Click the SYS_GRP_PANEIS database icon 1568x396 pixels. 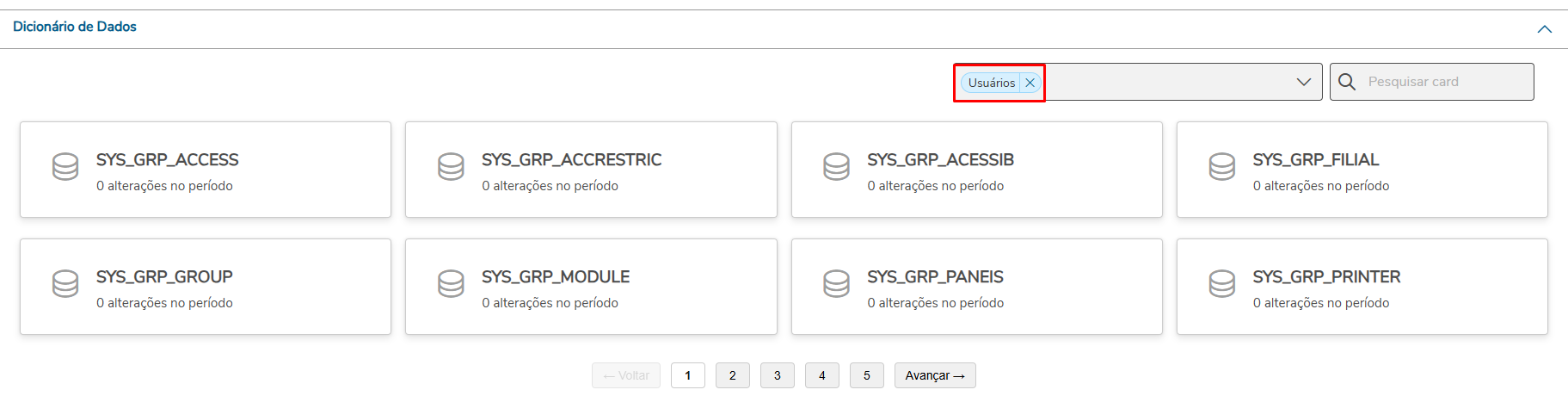pyautogui.click(x=836, y=284)
